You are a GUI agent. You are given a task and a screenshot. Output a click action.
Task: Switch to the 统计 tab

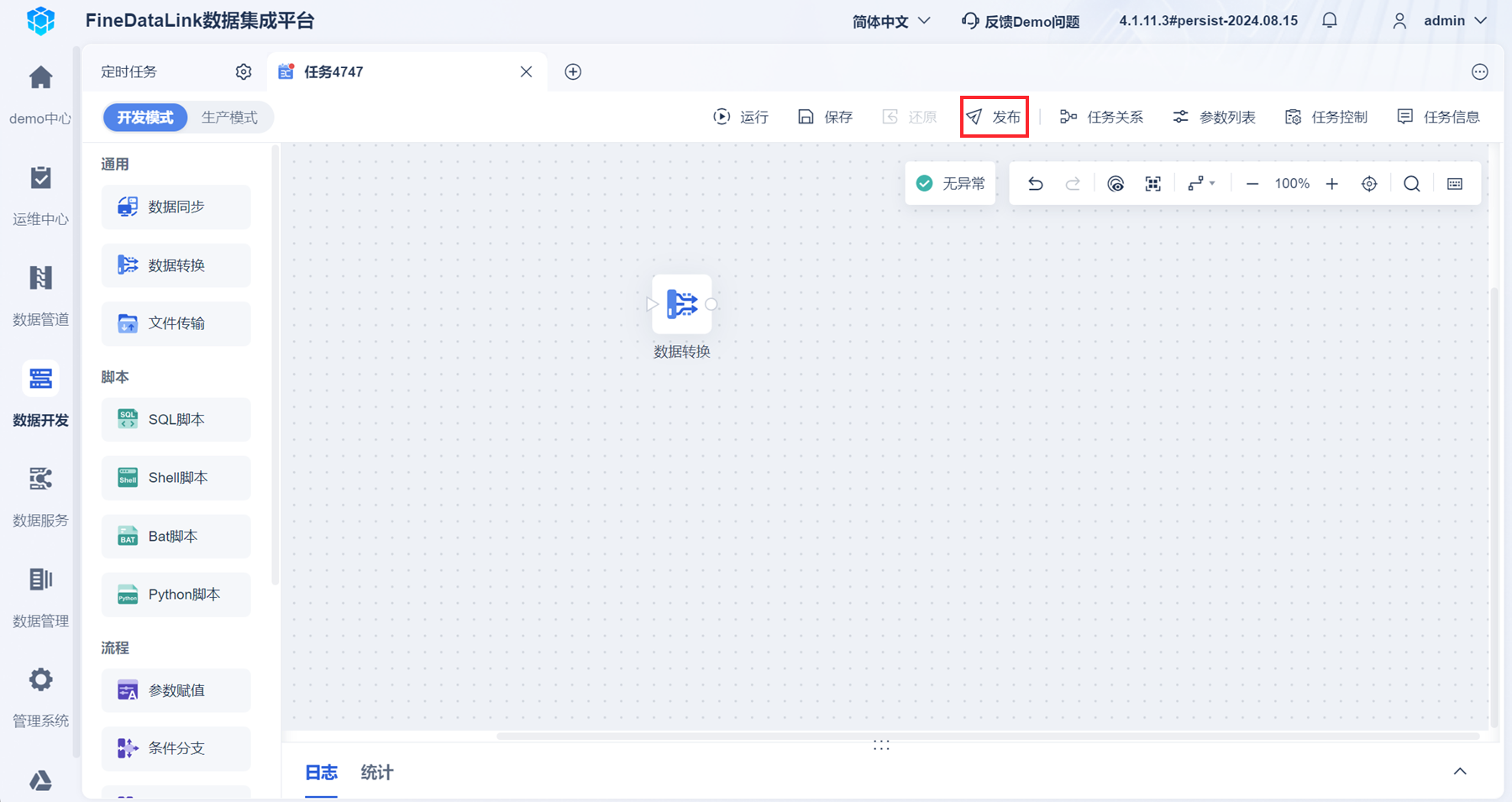coord(377,773)
